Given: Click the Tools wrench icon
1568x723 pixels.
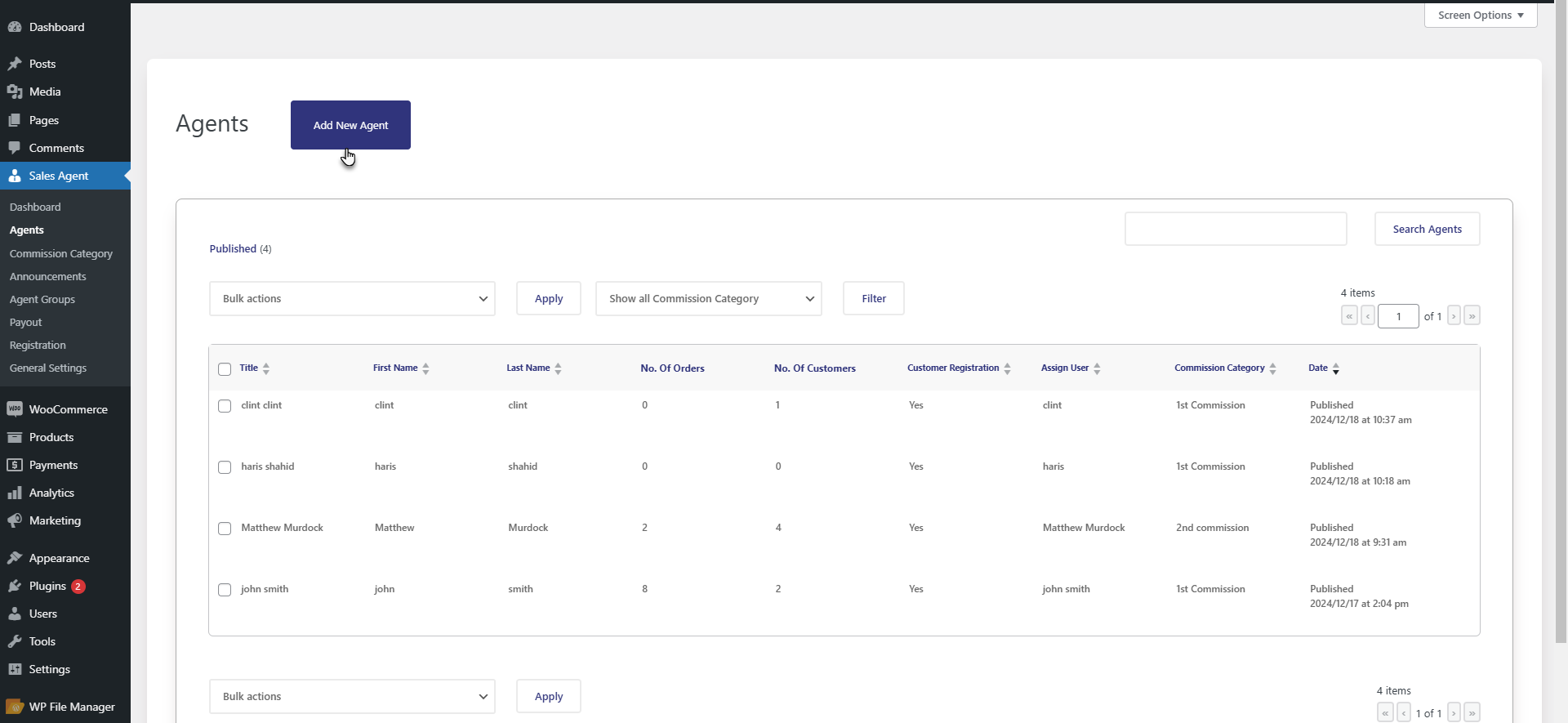Looking at the screenshot, I should coord(15,641).
